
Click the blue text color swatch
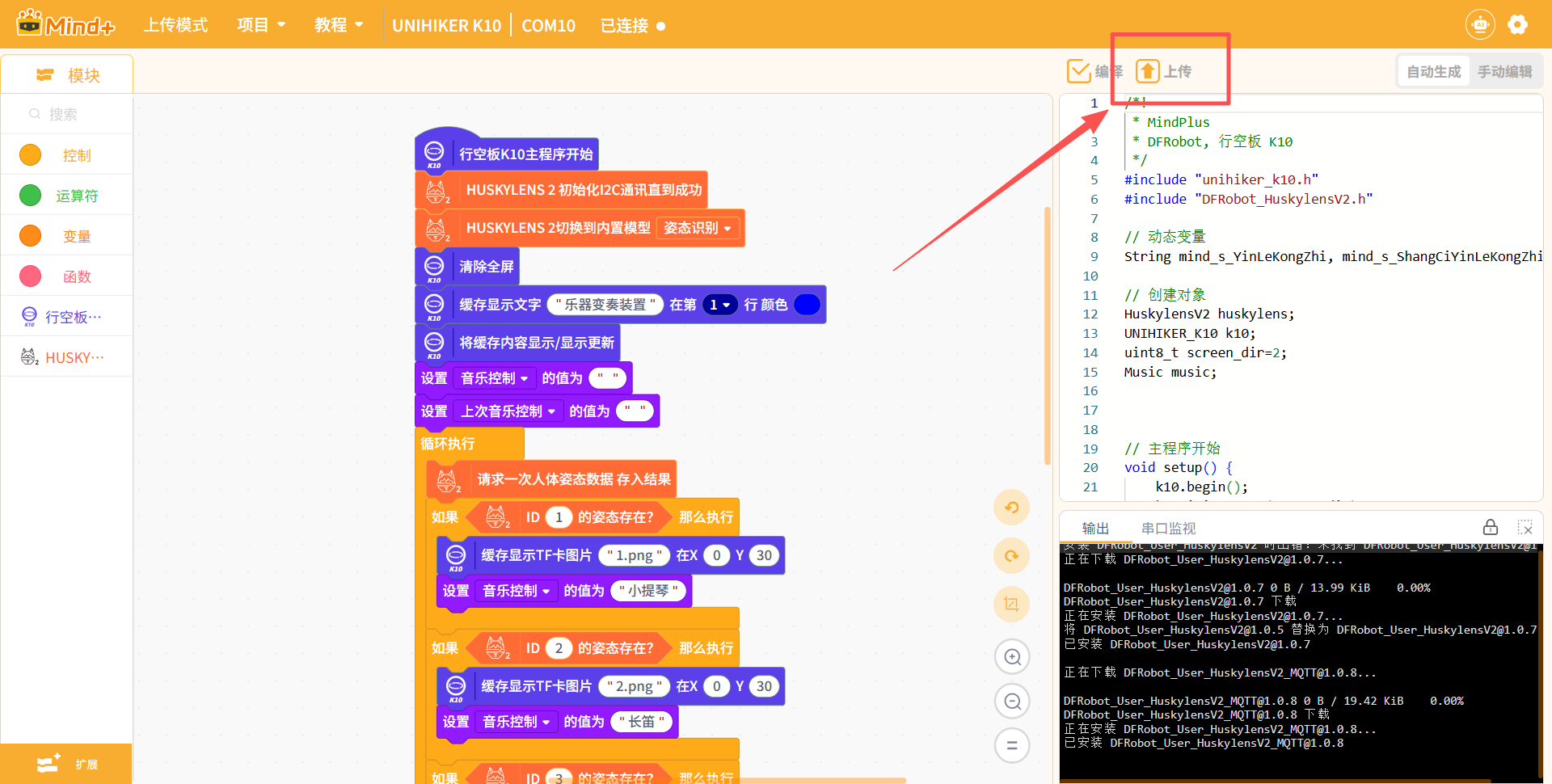pyautogui.click(x=807, y=305)
